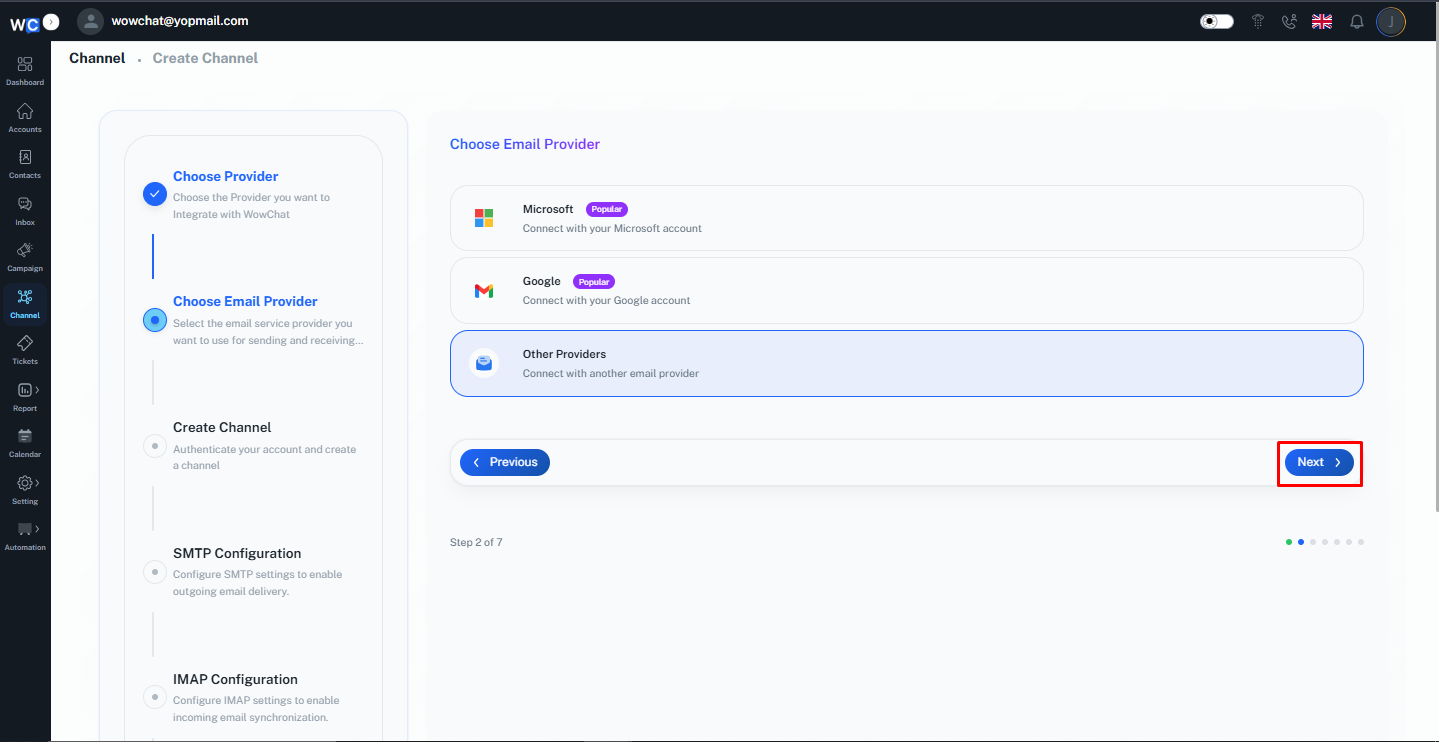This screenshot has height=742, width=1439.
Task: Click the Next button
Action: pos(1319,462)
